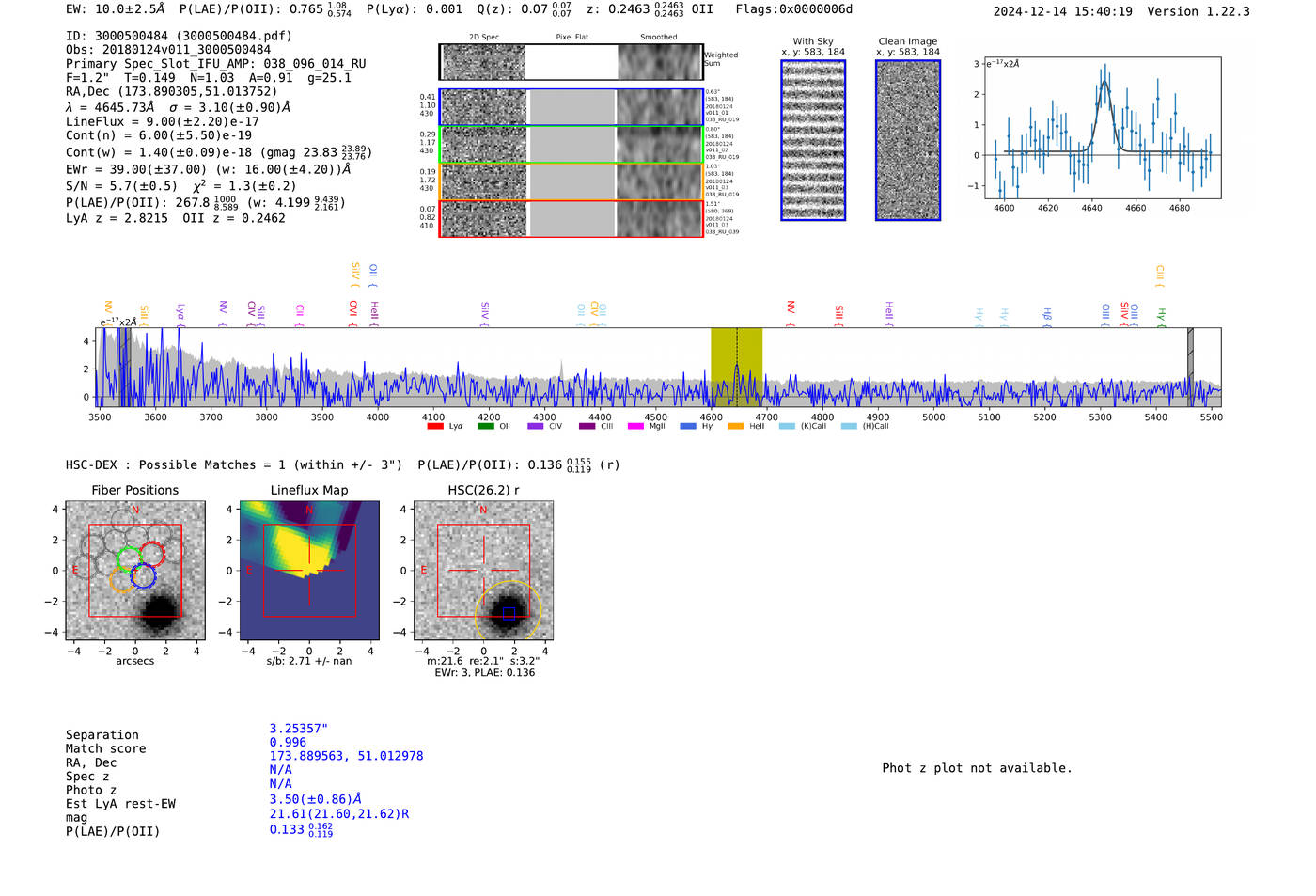Click the small blue square in HSC image
This screenshot has width=1316, height=896.
tap(509, 613)
